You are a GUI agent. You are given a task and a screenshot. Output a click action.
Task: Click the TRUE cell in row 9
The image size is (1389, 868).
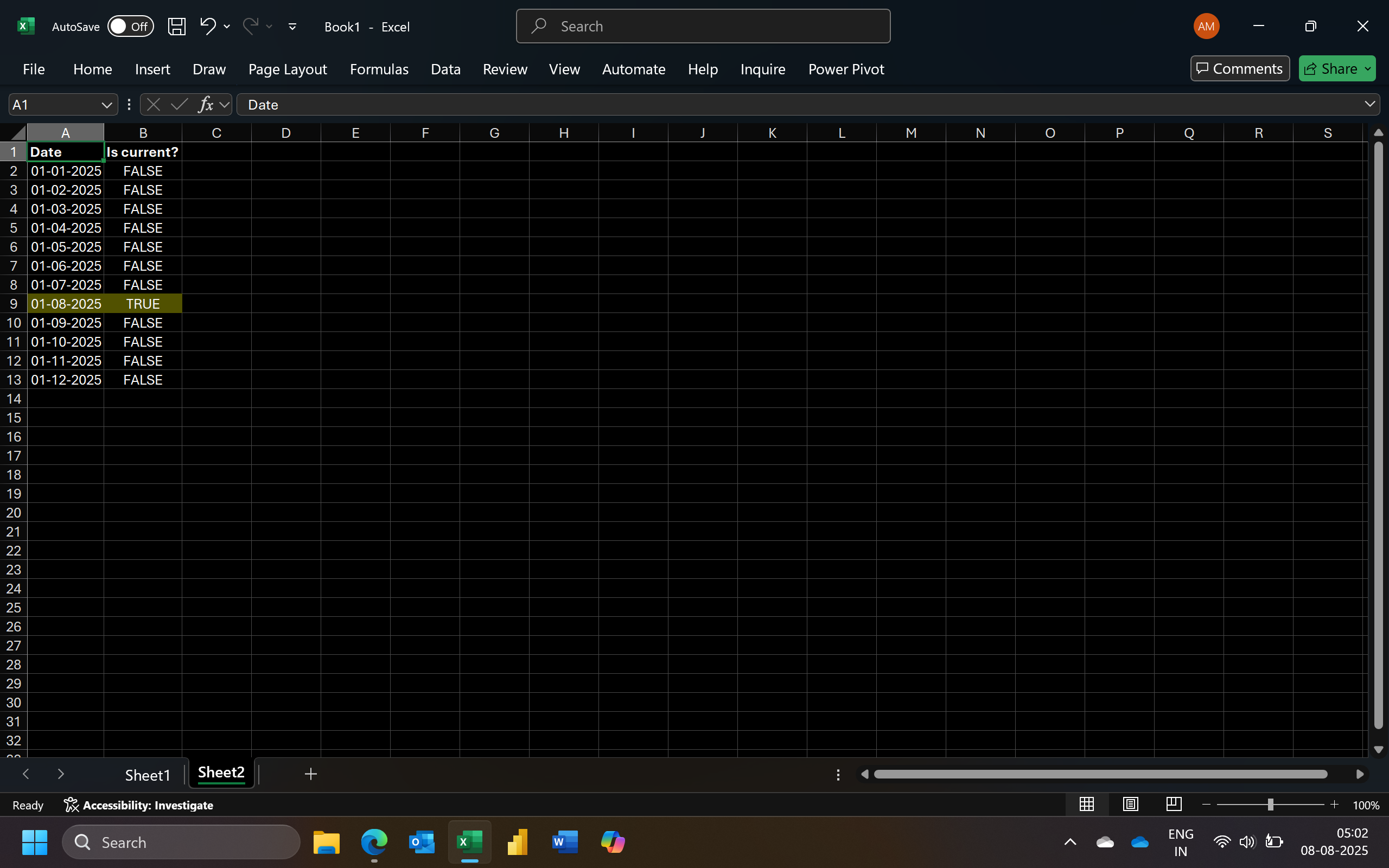pos(143,304)
